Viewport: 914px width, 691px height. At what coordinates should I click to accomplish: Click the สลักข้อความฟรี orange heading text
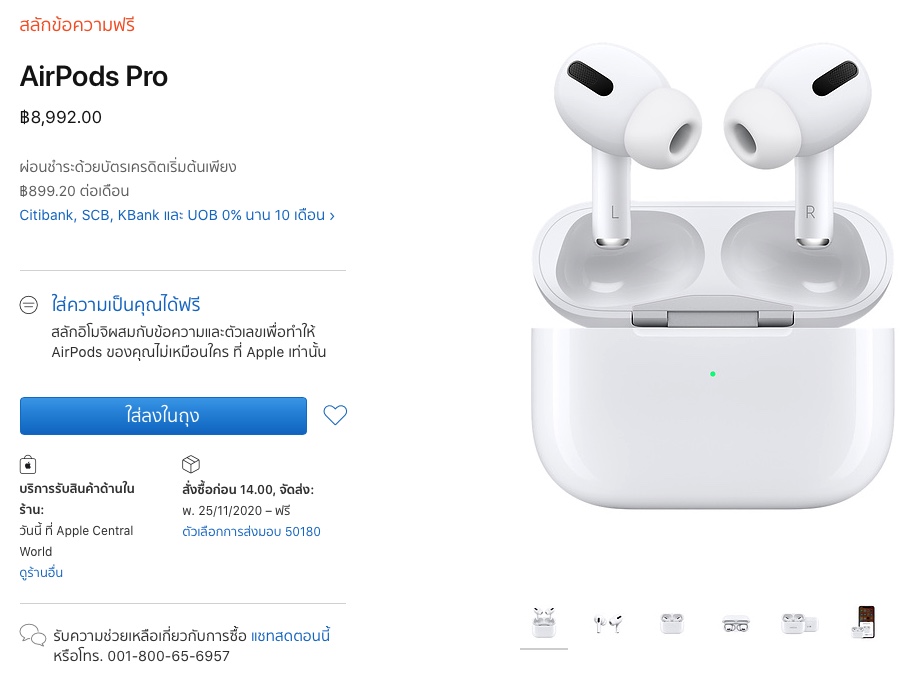click(x=77, y=25)
